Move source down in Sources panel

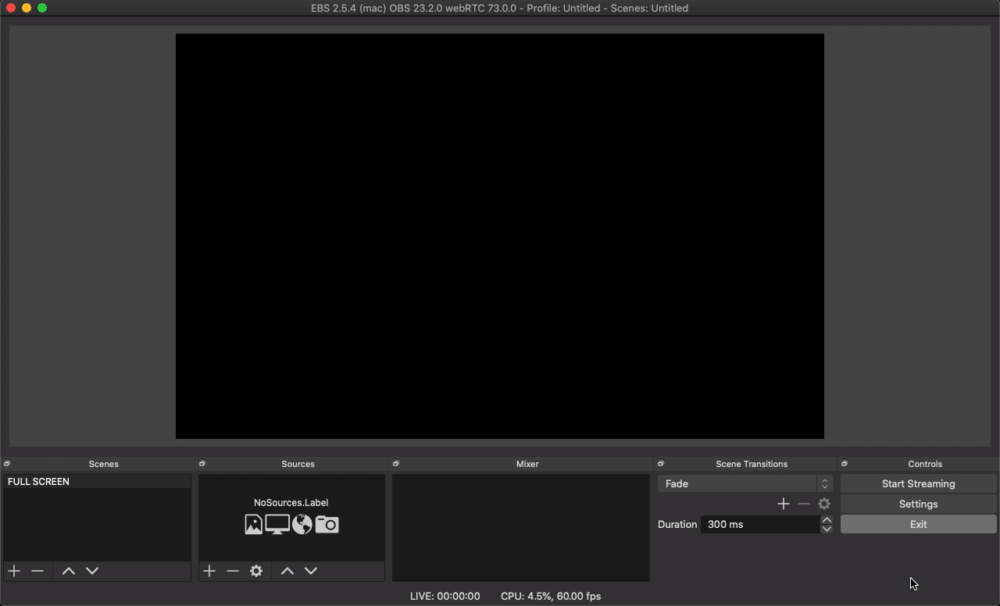click(x=311, y=571)
